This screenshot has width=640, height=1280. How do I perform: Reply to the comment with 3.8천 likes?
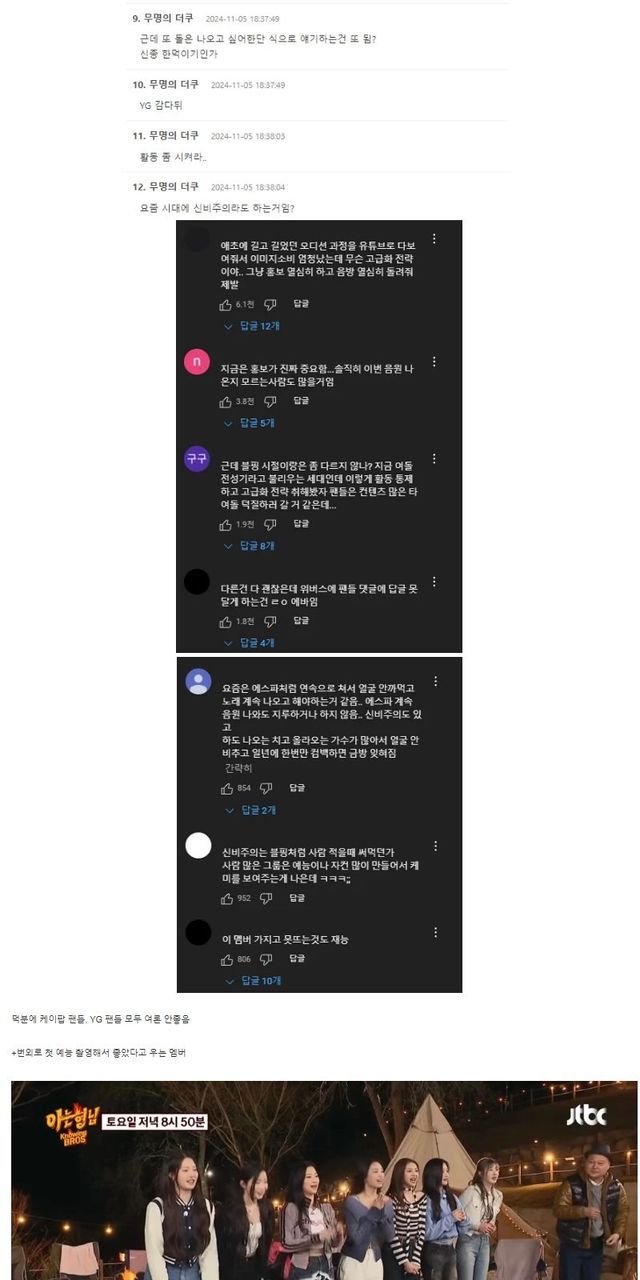click(x=301, y=401)
